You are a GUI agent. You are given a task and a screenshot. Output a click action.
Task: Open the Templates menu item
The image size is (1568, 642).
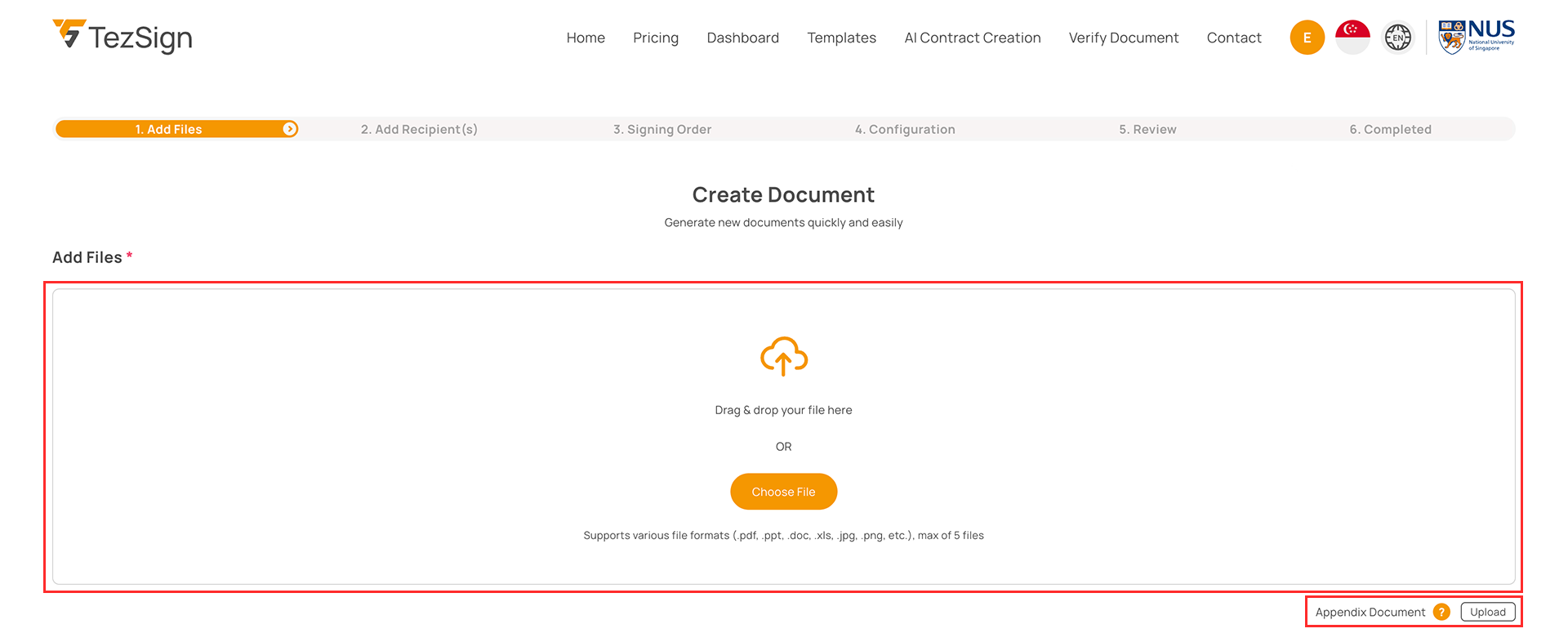coord(841,38)
